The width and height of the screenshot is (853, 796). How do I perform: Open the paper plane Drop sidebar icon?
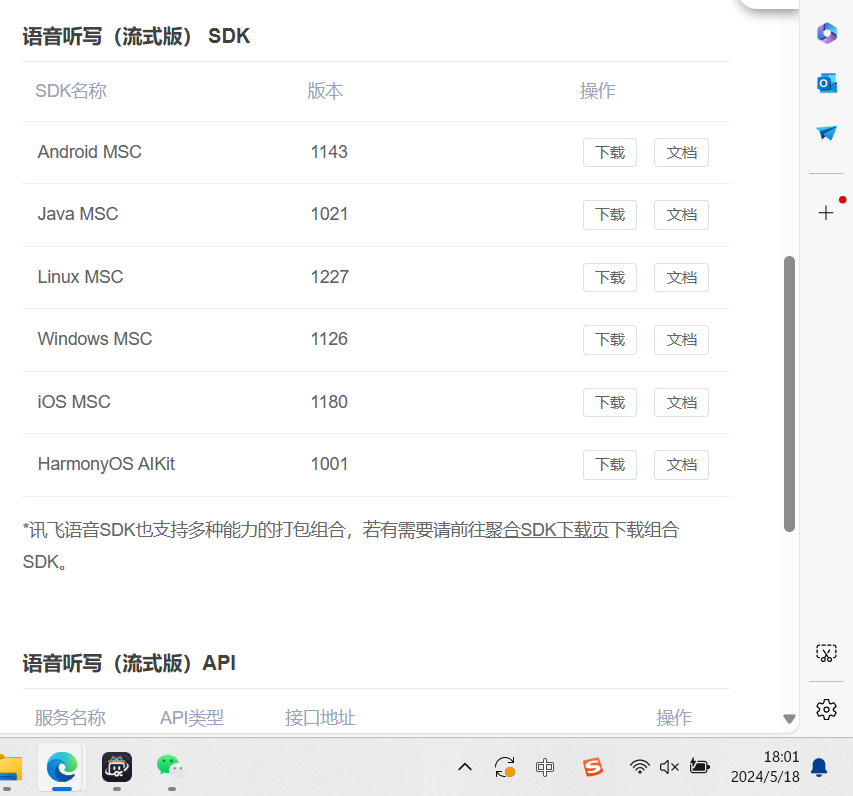tap(826, 132)
